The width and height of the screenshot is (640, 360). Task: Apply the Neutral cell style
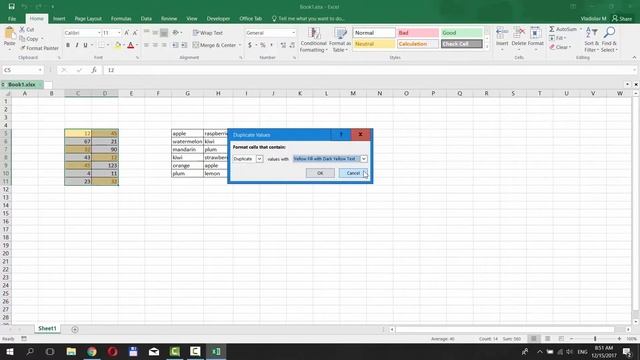click(373, 44)
